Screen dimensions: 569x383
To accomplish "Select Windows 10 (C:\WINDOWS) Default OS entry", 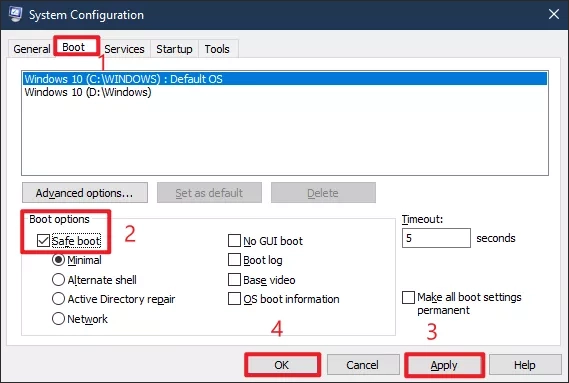I will [285, 79].
